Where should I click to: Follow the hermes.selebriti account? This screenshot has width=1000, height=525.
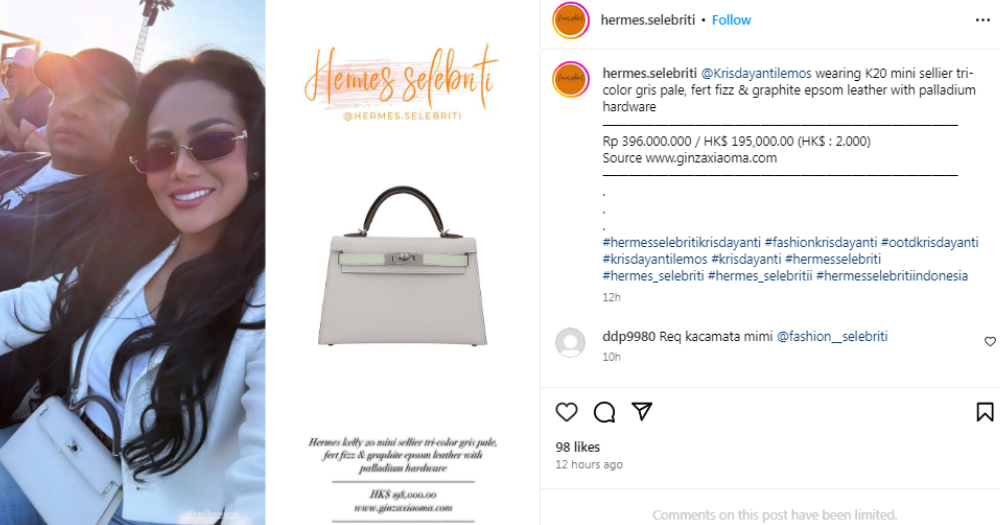[732, 20]
